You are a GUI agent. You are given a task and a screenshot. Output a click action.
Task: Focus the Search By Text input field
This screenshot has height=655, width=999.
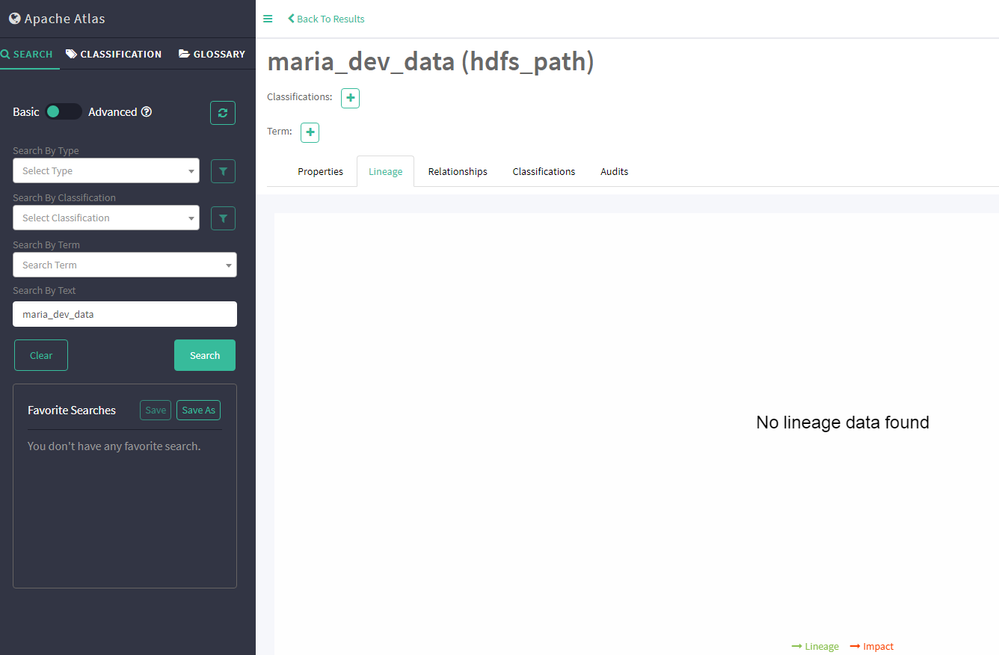click(125, 314)
